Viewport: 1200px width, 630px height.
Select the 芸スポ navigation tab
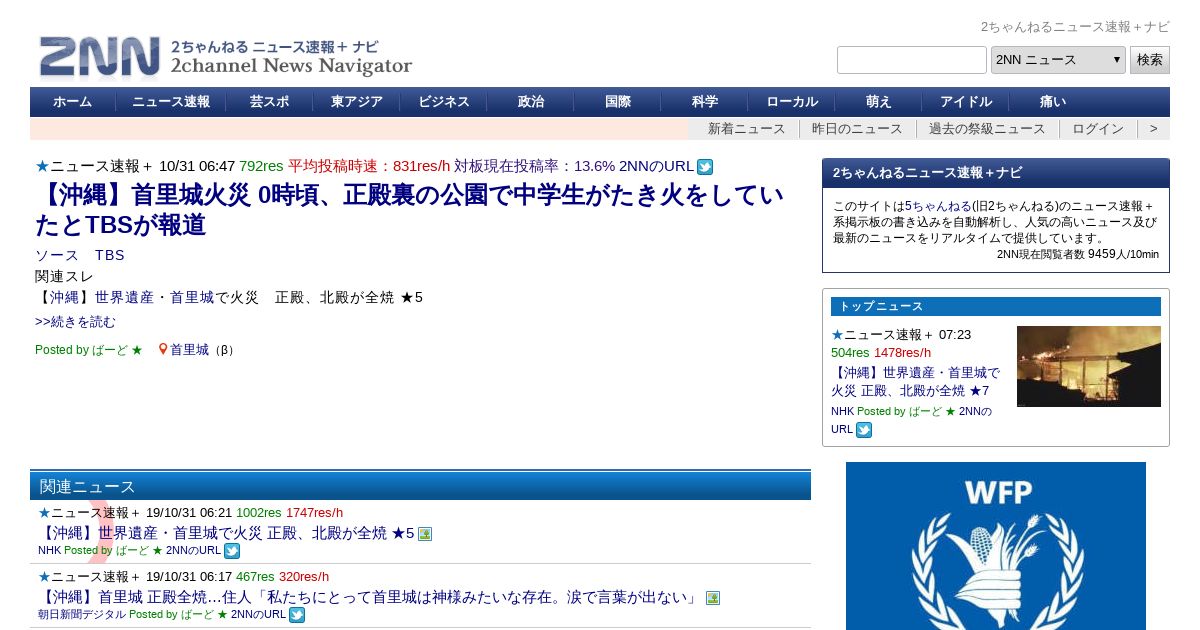tap(269, 102)
